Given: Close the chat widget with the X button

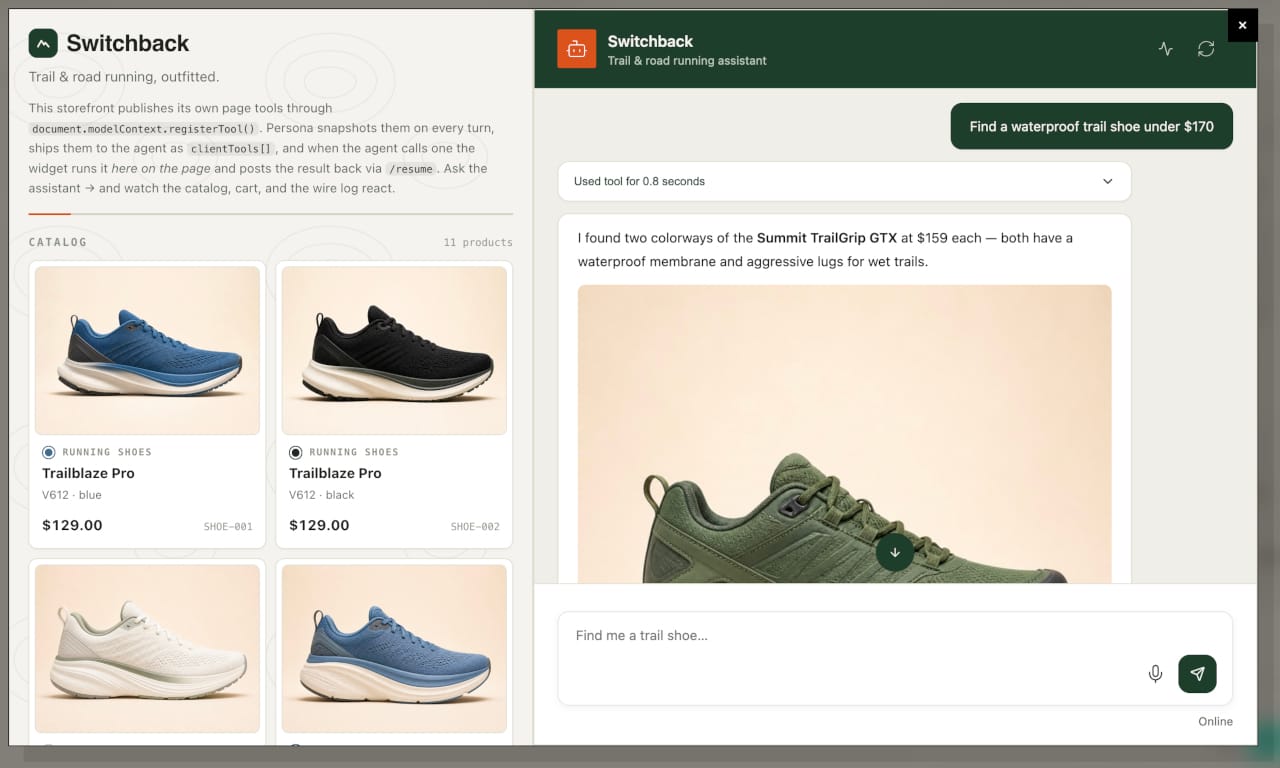Looking at the screenshot, I should 1242,25.
